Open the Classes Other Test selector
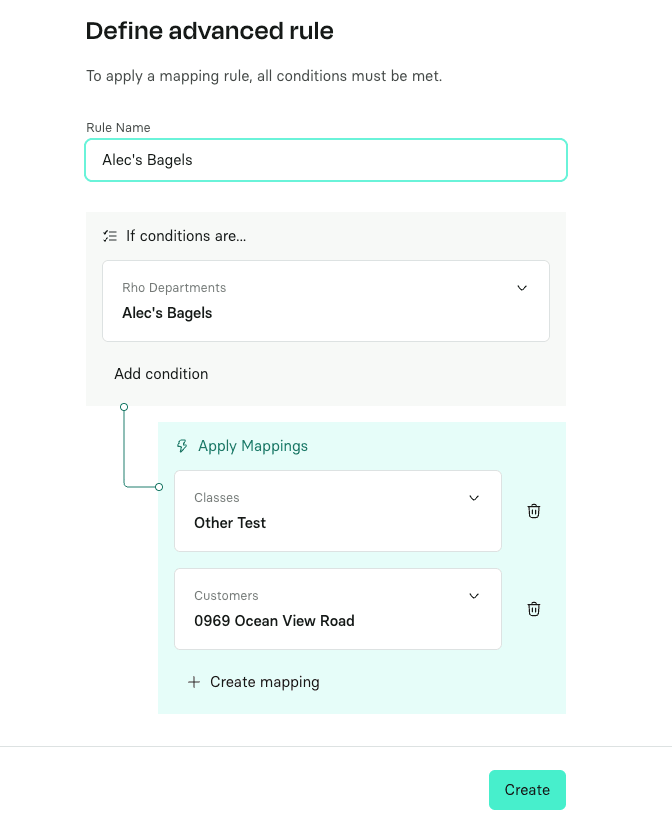This screenshot has height=822, width=672. pyautogui.click(x=338, y=511)
